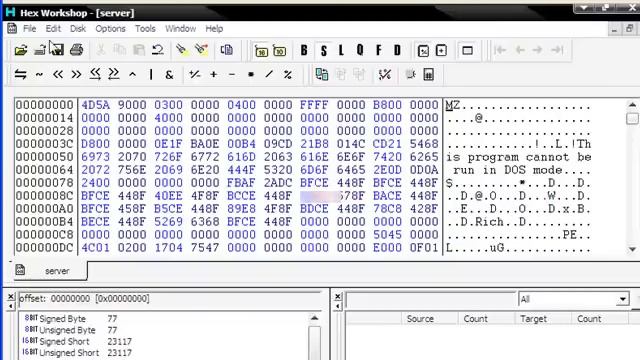
Task: Click the Binary OR pipe icon
Action: pyautogui.click(x=151, y=74)
